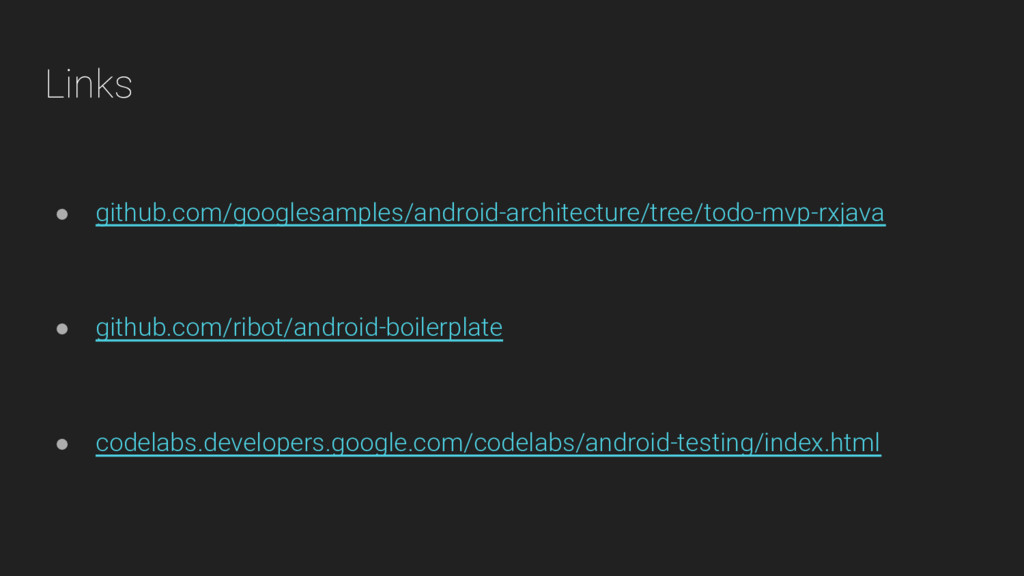Open the googlesamples android-architecture GitHub link
The image size is (1024, 576).
[x=490, y=213]
